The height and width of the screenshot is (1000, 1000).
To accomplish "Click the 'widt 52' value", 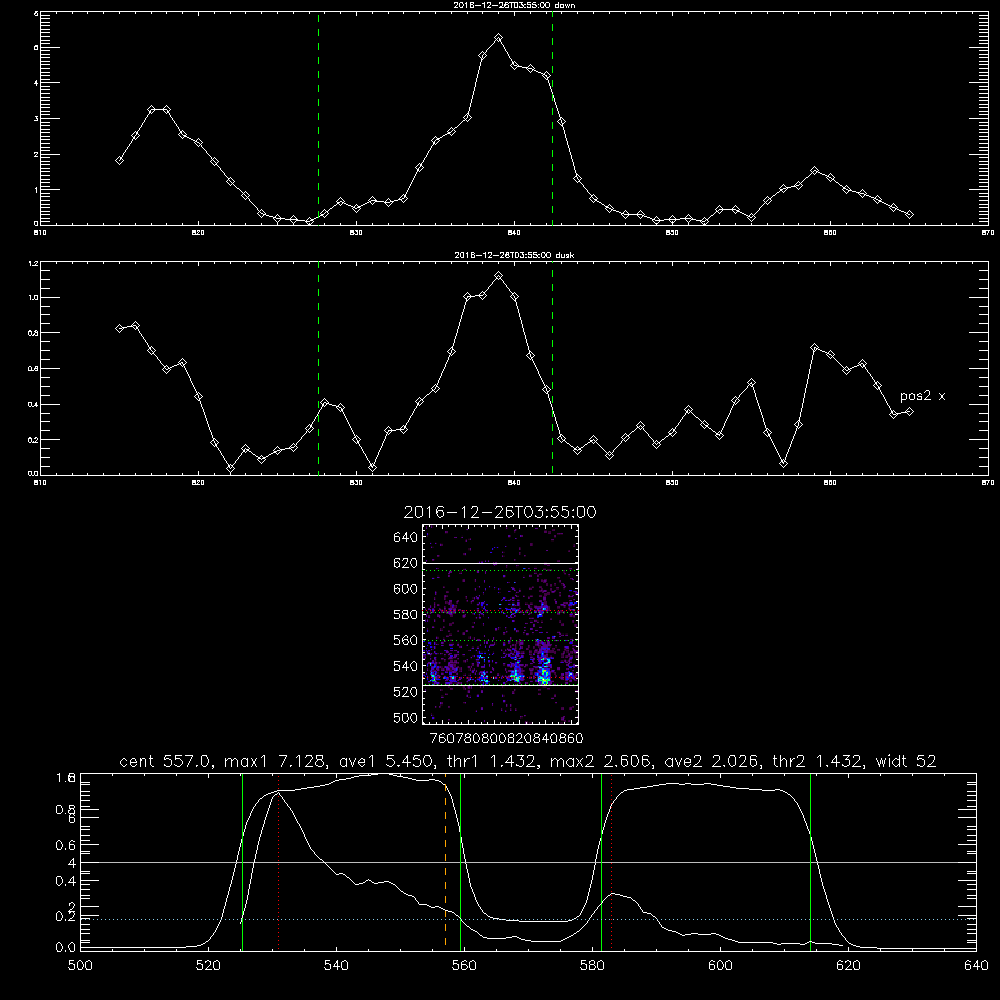I will point(906,761).
